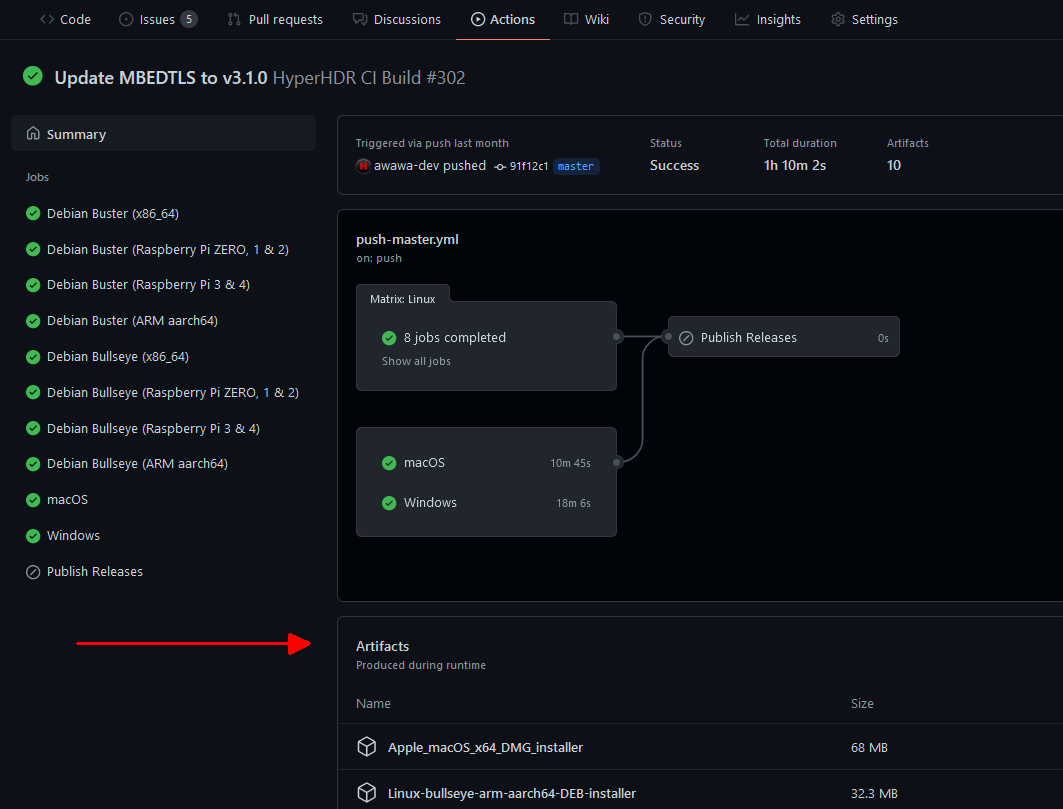The height and width of the screenshot is (809, 1063).
Task: Click the Summary home icon
Action: (33, 133)
